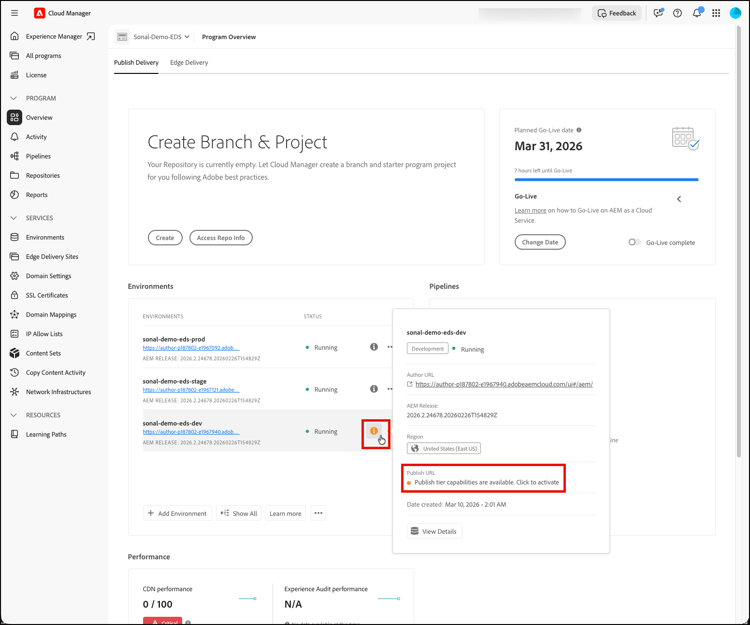Open the more options menu for sonal-demo-eds-prod
This screenshot has height=625, width=750.
point(389,347)
